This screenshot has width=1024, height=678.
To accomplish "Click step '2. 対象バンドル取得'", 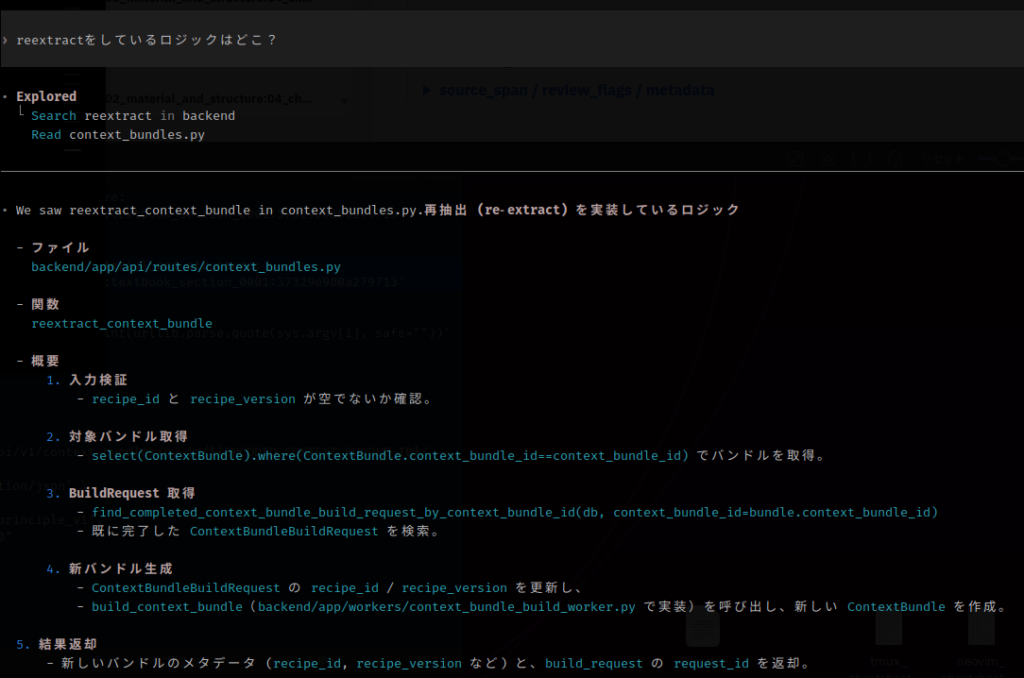I will 117,436.
